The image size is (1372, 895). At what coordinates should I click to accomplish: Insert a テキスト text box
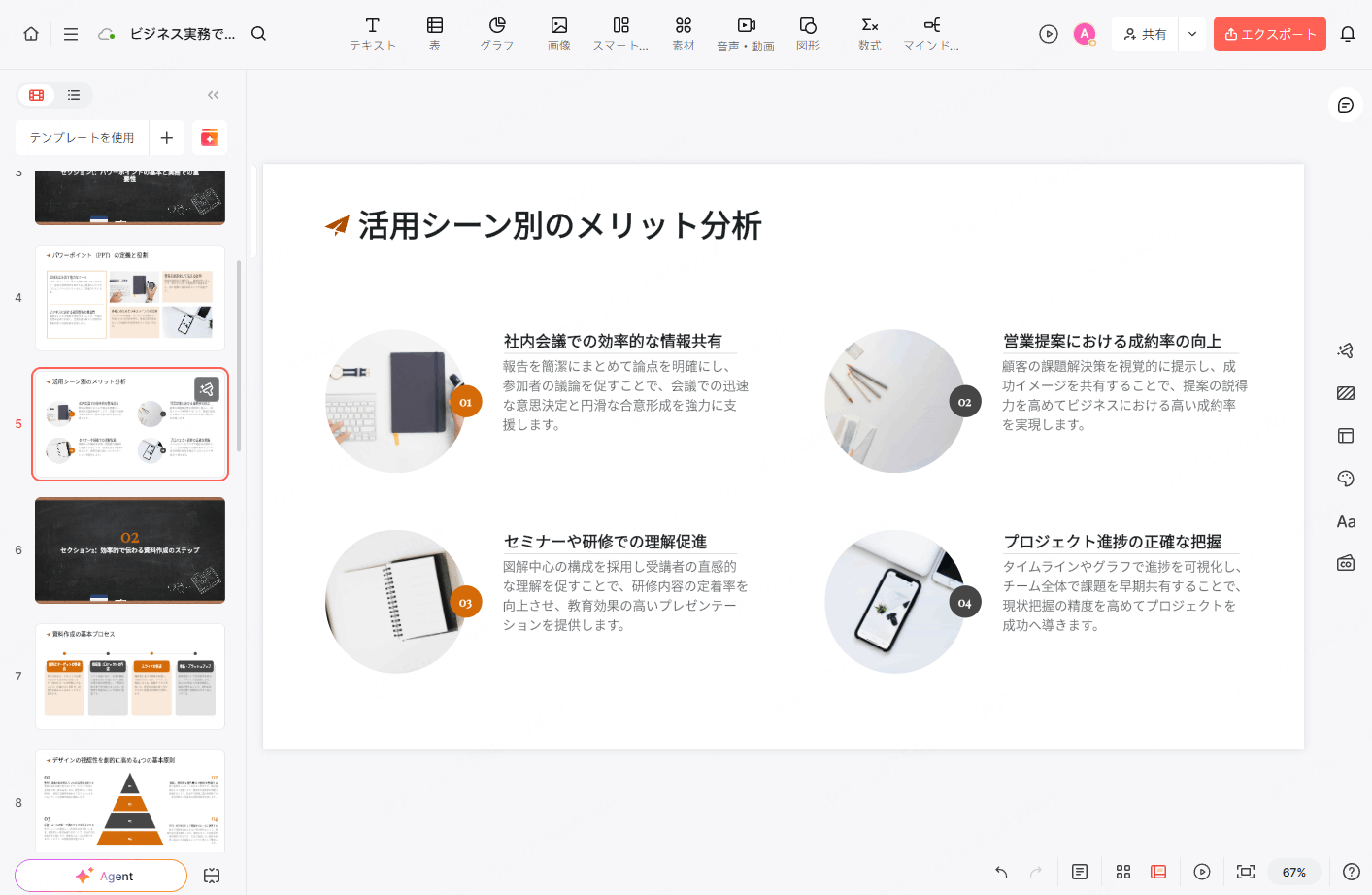tap(373, 34)
